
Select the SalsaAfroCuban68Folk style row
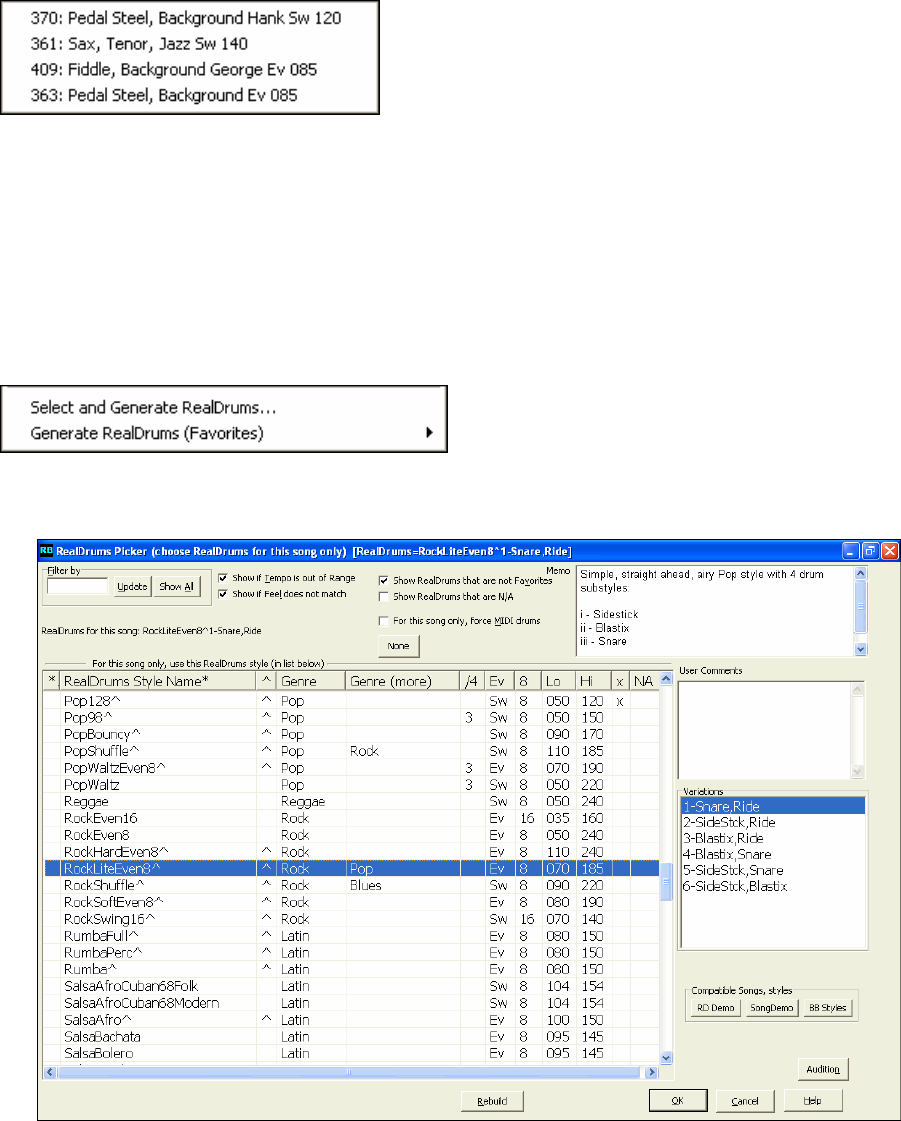[x=351, y=986]
